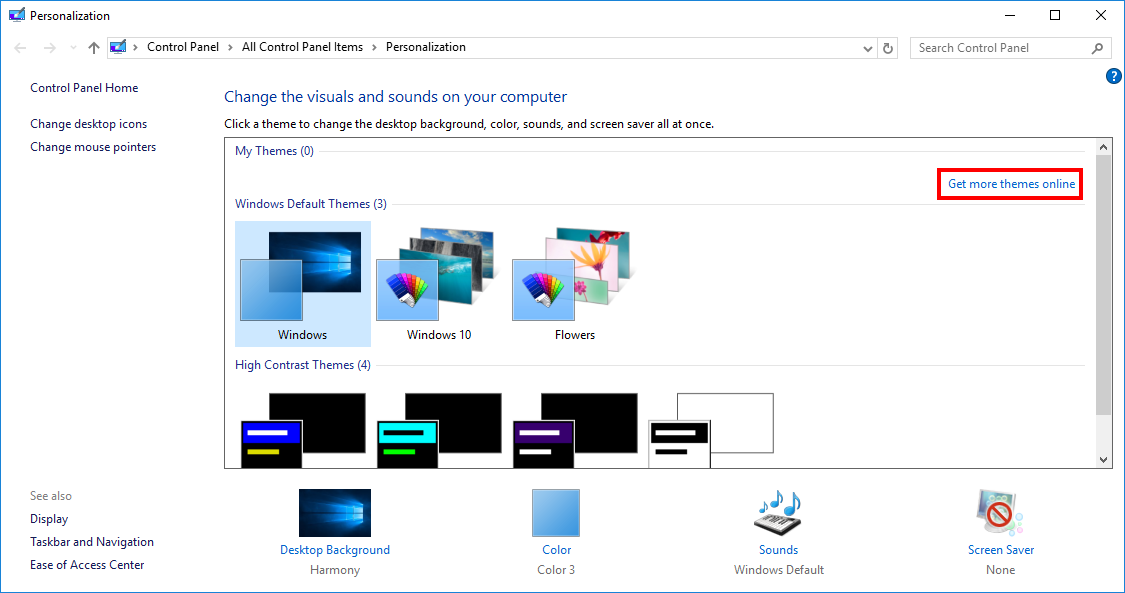The height and width of the screenshot is (593, 1125).
Task: Expand chevron before Control Panel breadcrumb
Action: [x=135, y=47]
